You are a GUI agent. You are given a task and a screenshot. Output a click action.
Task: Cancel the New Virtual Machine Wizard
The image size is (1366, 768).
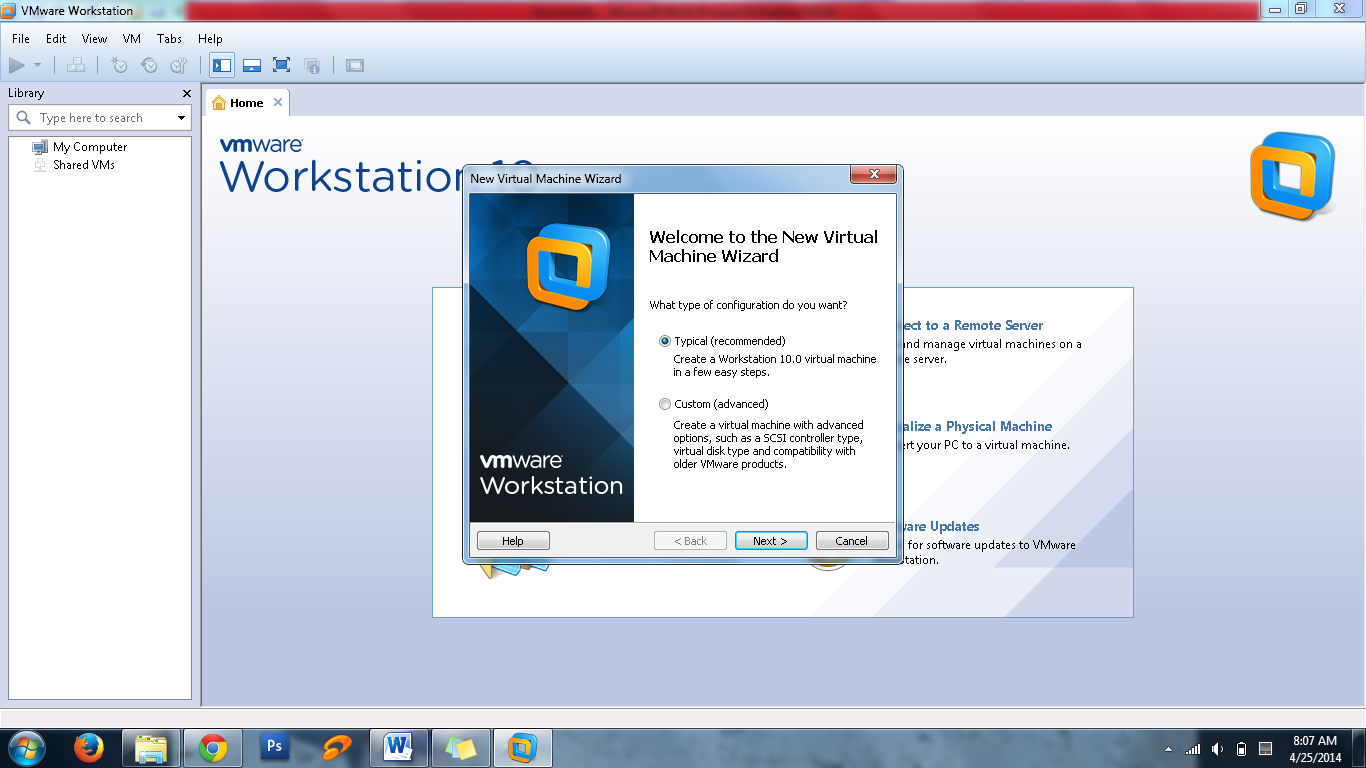point(852,541)
